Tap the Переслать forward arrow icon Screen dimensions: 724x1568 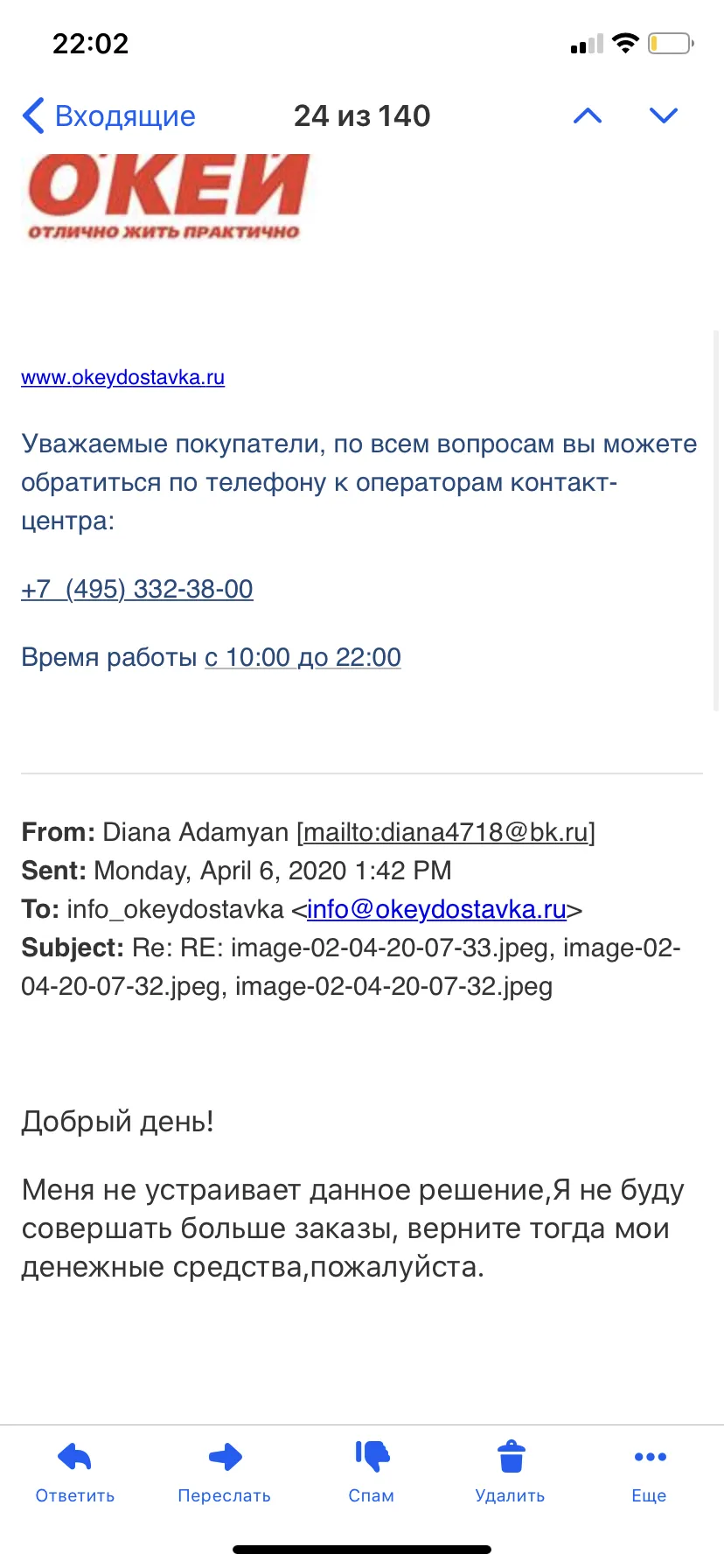coord(226,1457)
